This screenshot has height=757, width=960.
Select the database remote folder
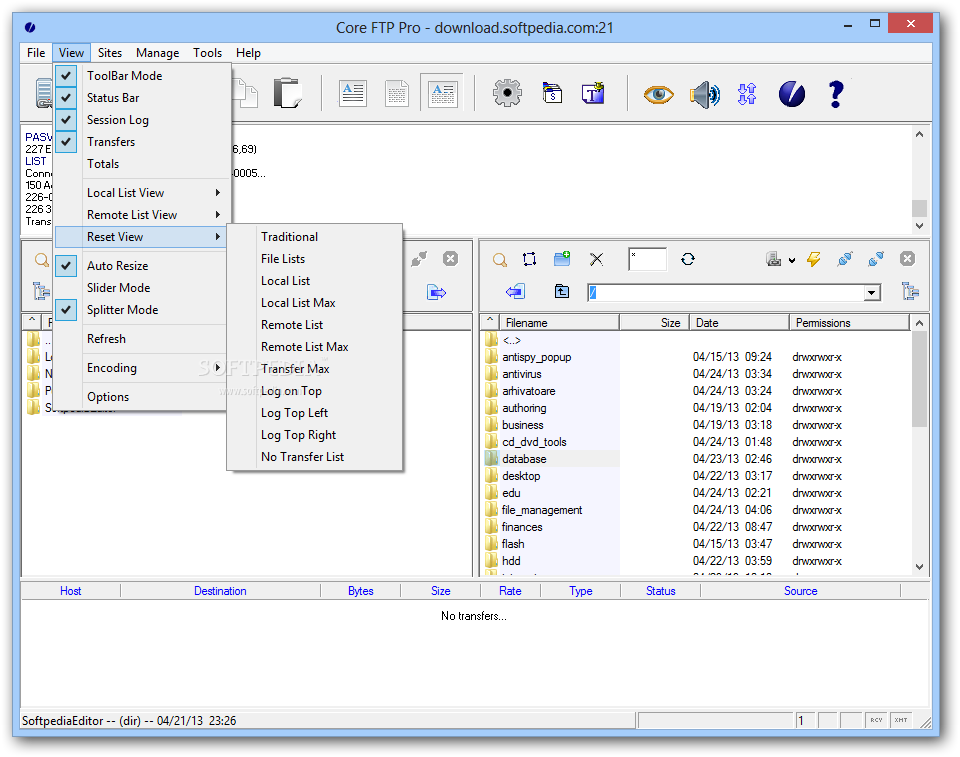click(x=524, y=459)
